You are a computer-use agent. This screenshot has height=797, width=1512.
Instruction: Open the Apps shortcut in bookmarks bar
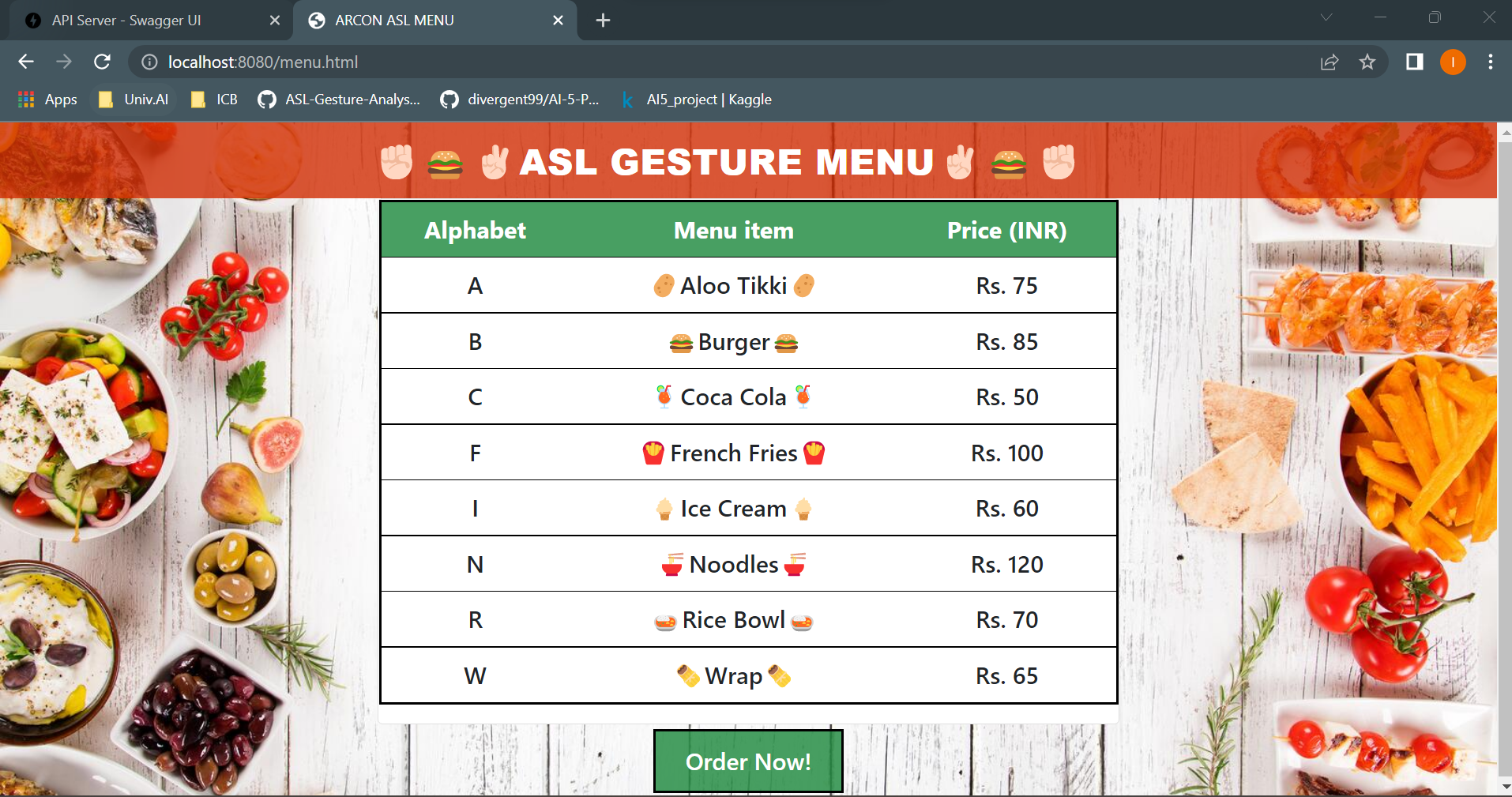pyautogui.click(x=47, y=100)
